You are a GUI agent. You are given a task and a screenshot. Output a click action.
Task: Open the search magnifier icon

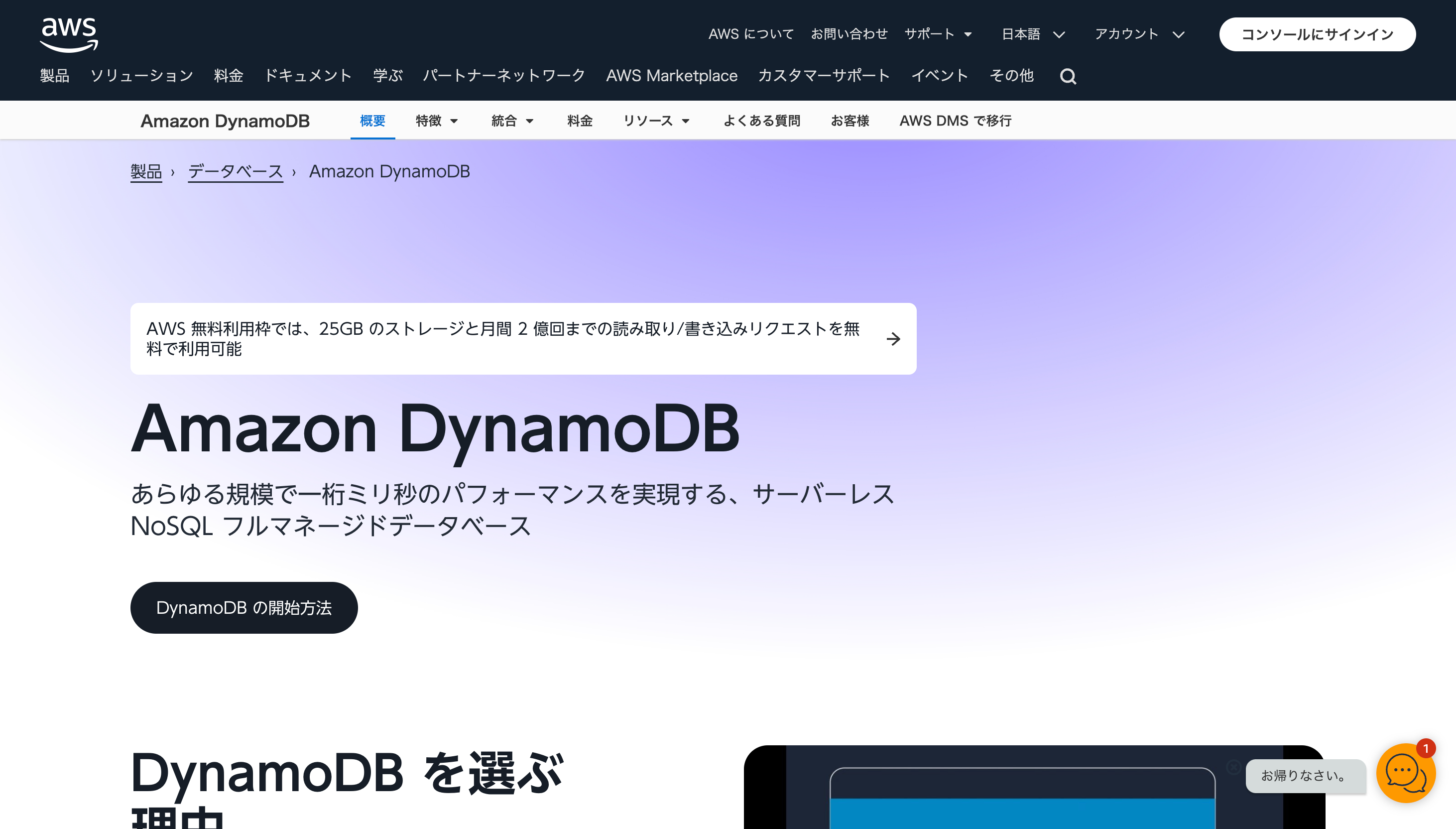click(x=1068, y=76)
